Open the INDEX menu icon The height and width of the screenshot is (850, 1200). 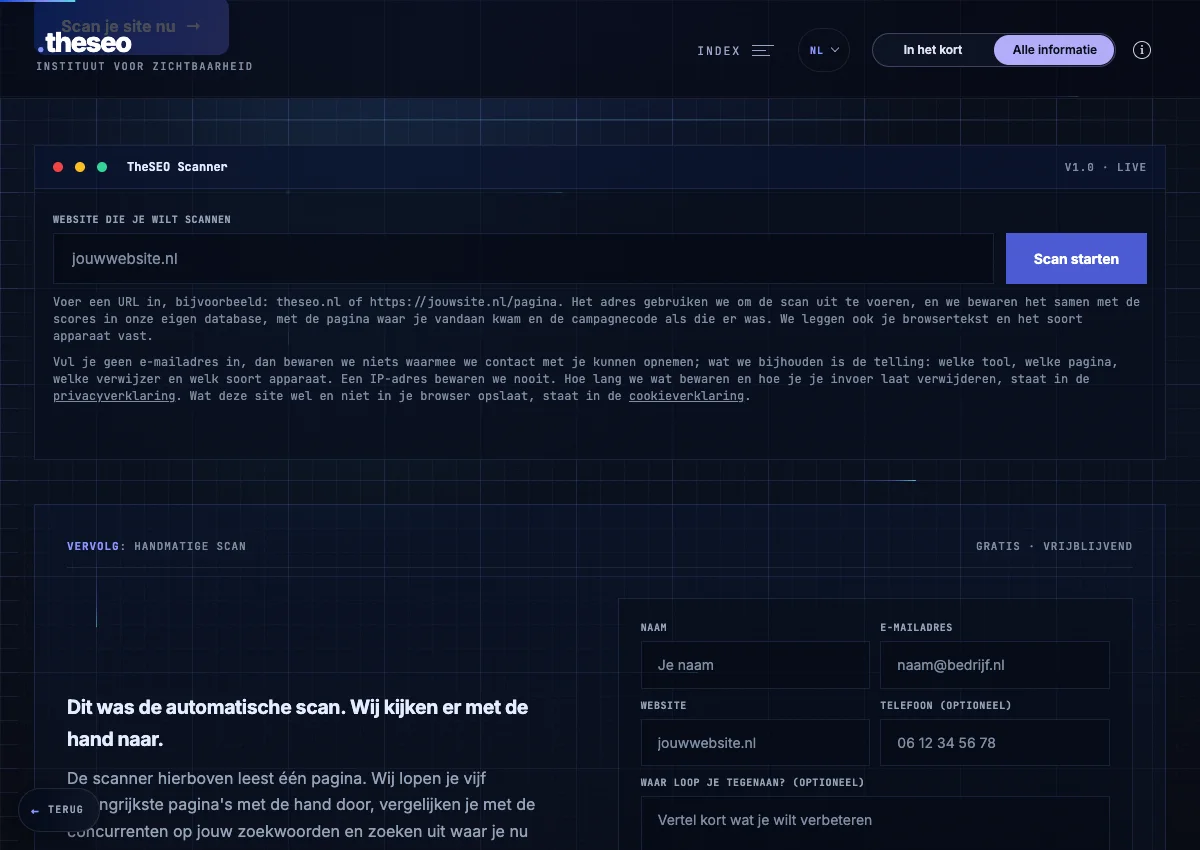763,50
